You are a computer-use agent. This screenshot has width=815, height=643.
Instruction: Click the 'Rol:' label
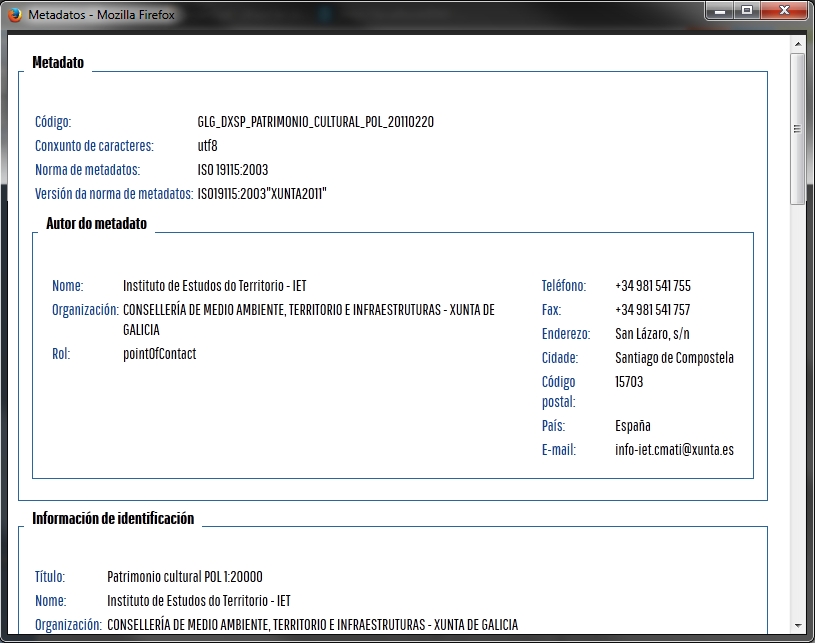[x=61, y=353]
